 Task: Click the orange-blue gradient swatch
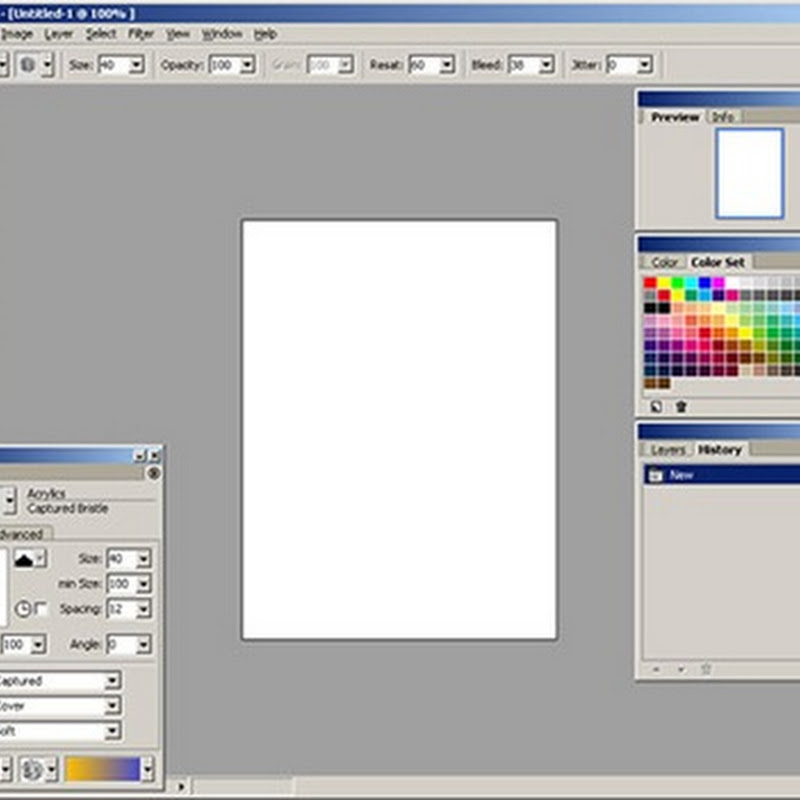pos(103,769)
